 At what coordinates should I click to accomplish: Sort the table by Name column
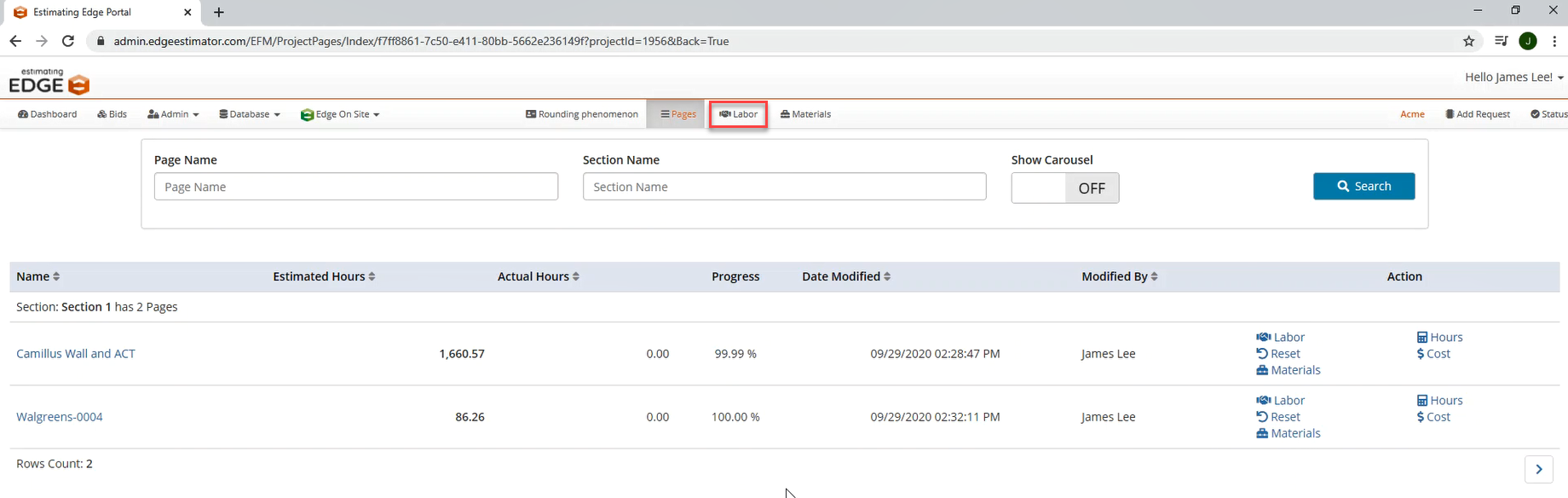(38, 276)
